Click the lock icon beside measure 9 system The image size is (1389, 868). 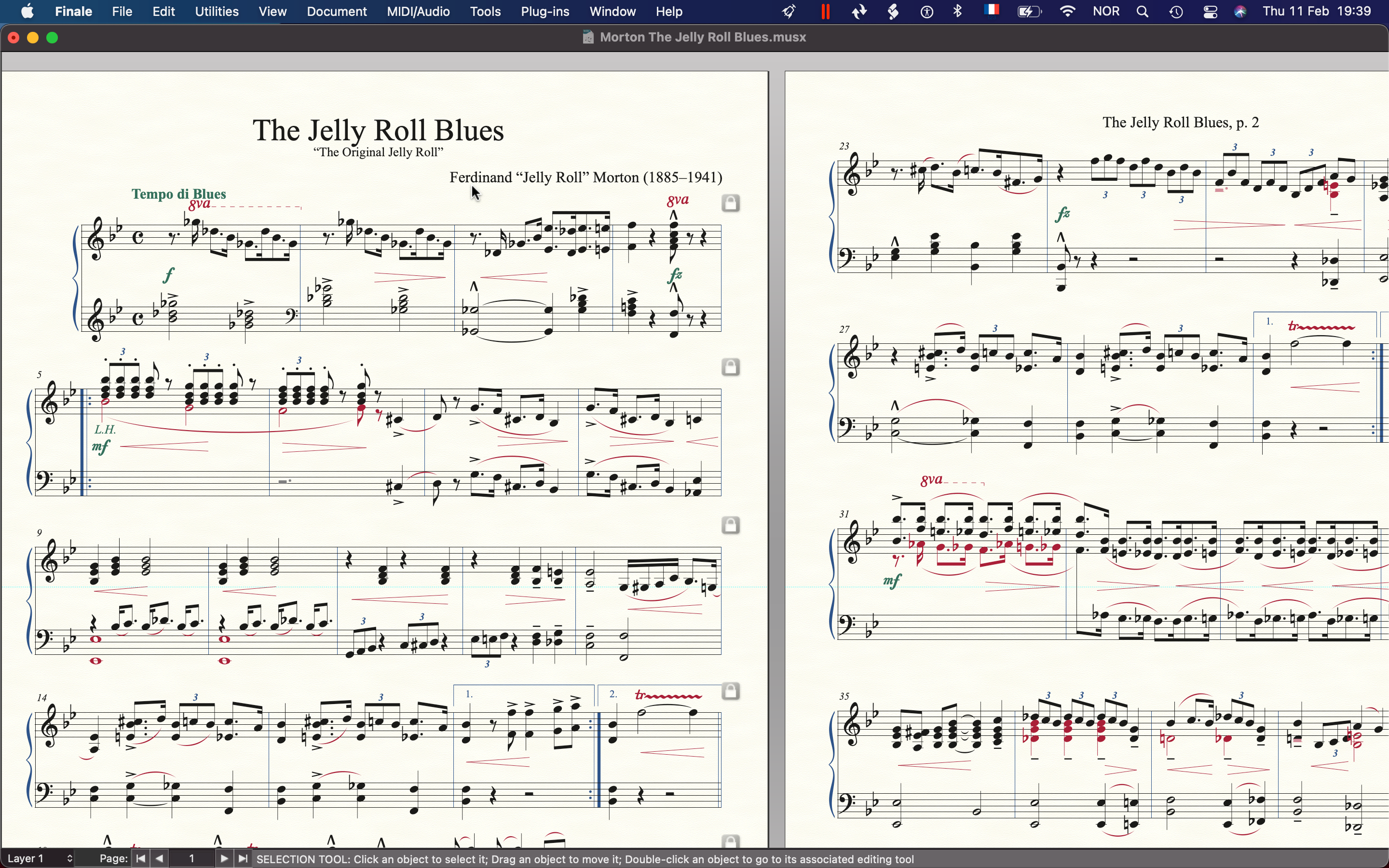click(x=732, y=525)
